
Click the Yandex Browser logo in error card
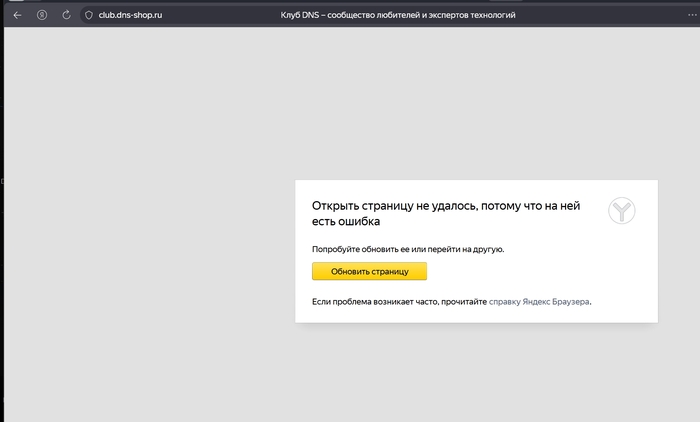622,211
